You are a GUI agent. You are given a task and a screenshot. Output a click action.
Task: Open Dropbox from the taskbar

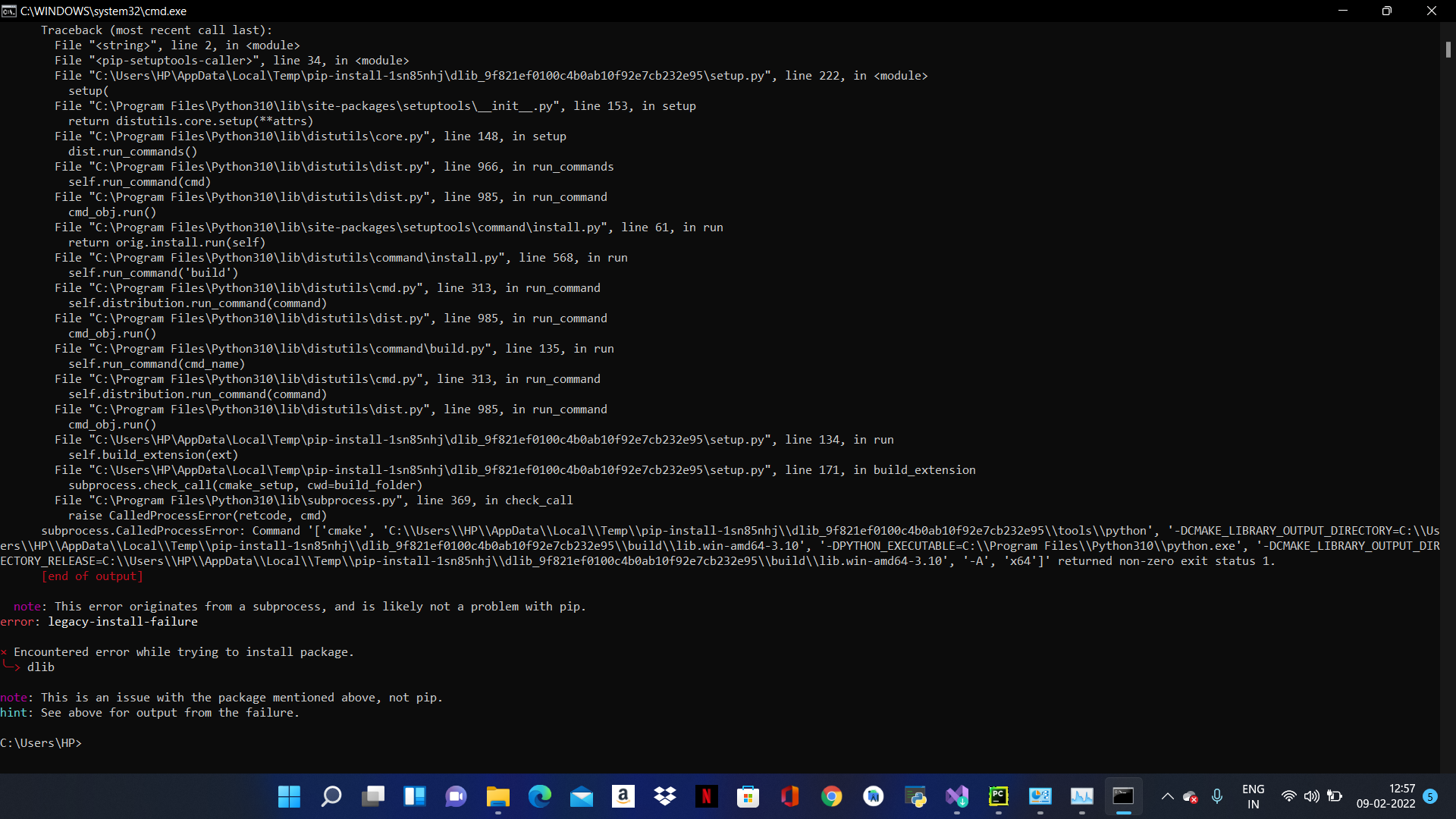[665, 797]
